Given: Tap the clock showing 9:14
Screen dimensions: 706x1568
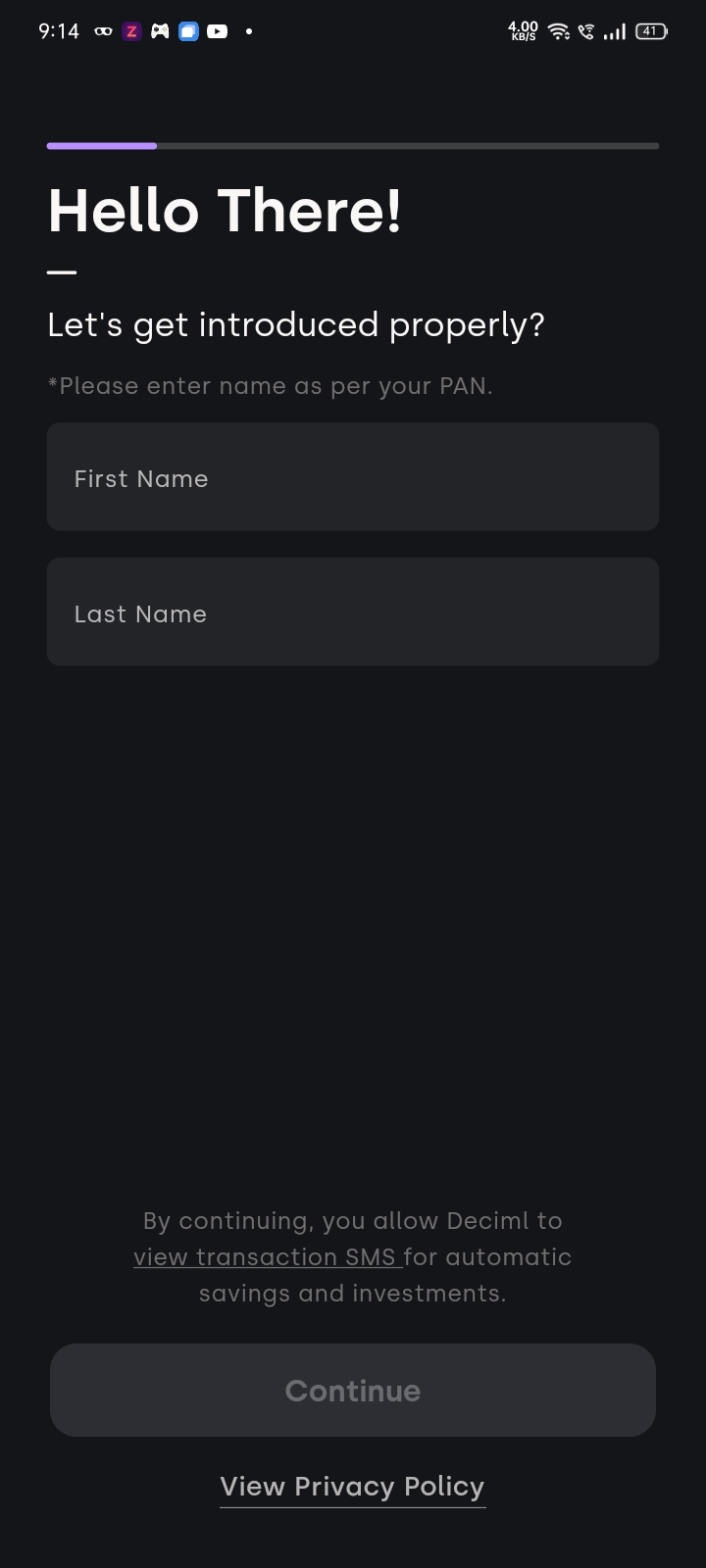Looking at the screenshot, I should pyautogui.click(x=58, y=30).
